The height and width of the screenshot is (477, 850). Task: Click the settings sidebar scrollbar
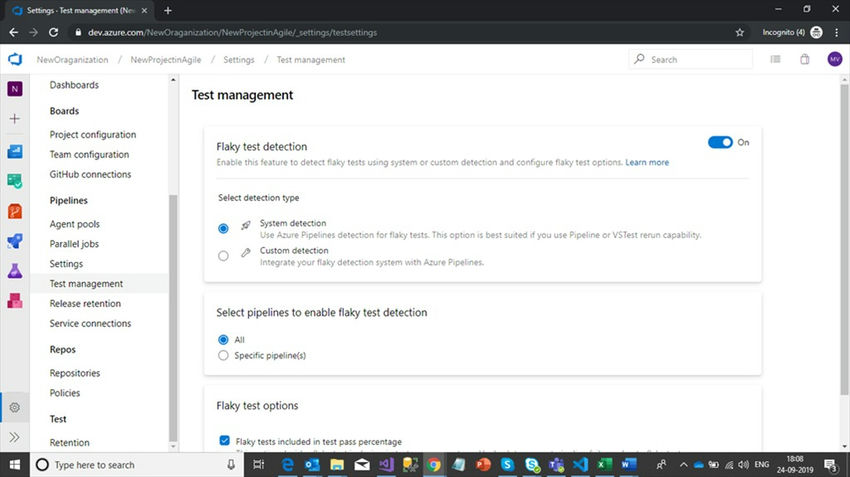coord(173,318)
